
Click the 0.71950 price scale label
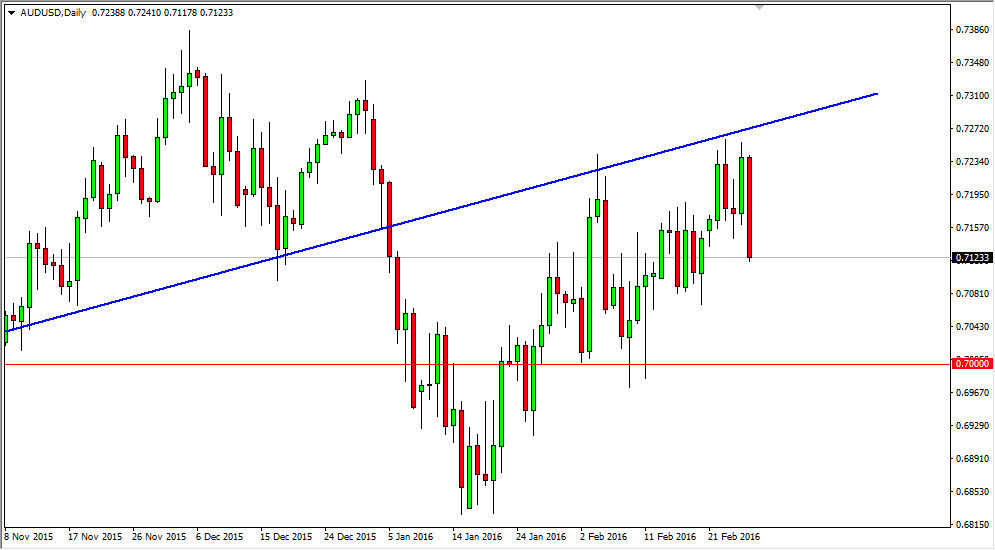[973, 195]
